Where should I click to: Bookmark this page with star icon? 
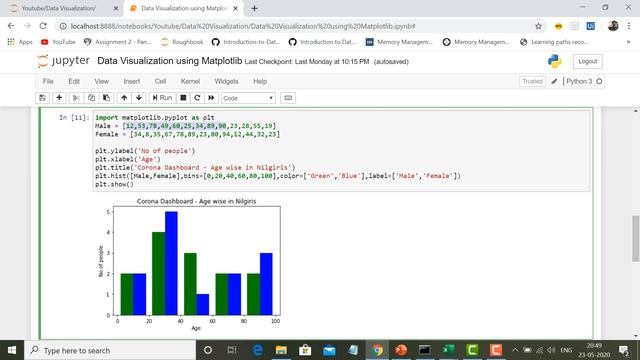(538, 26)
